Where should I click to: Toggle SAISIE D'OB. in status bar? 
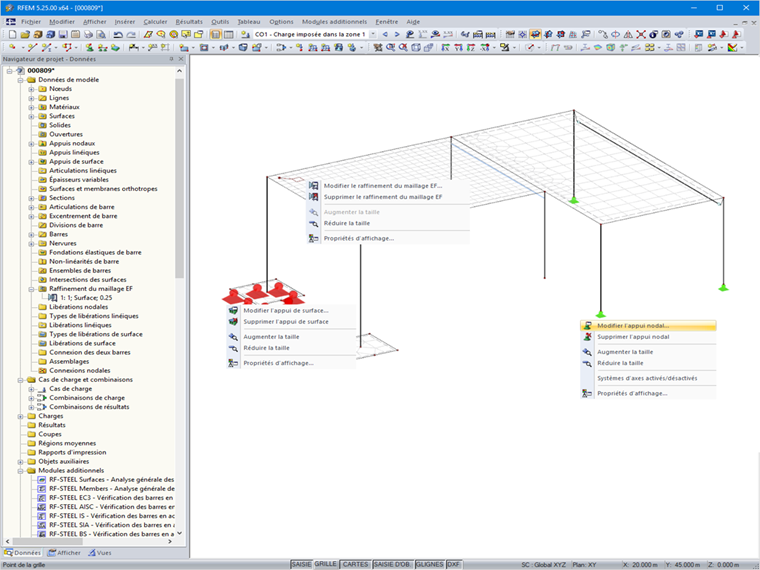tap(392, 564)
